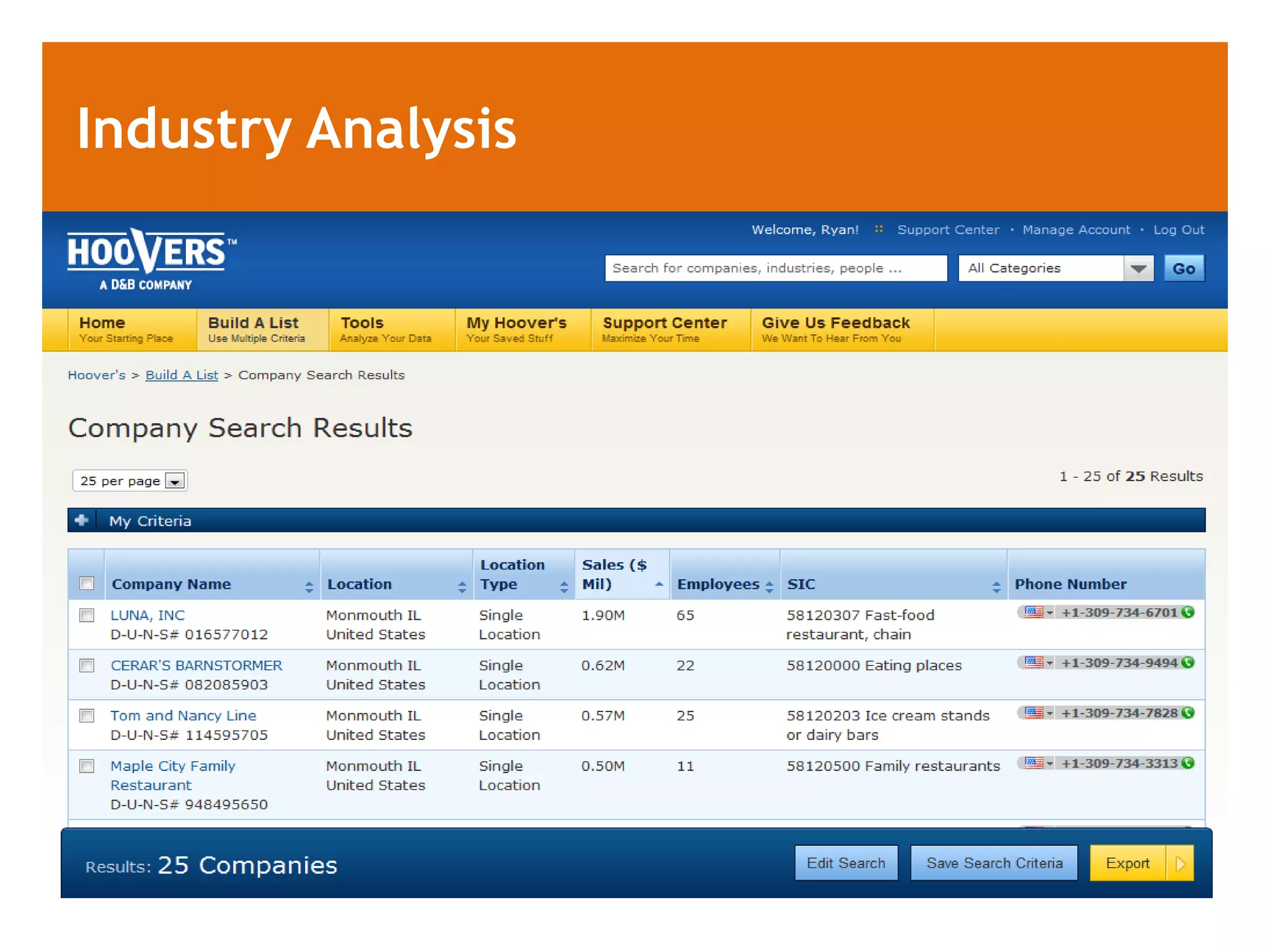Click Save Search Criteria button

[994, 863]
